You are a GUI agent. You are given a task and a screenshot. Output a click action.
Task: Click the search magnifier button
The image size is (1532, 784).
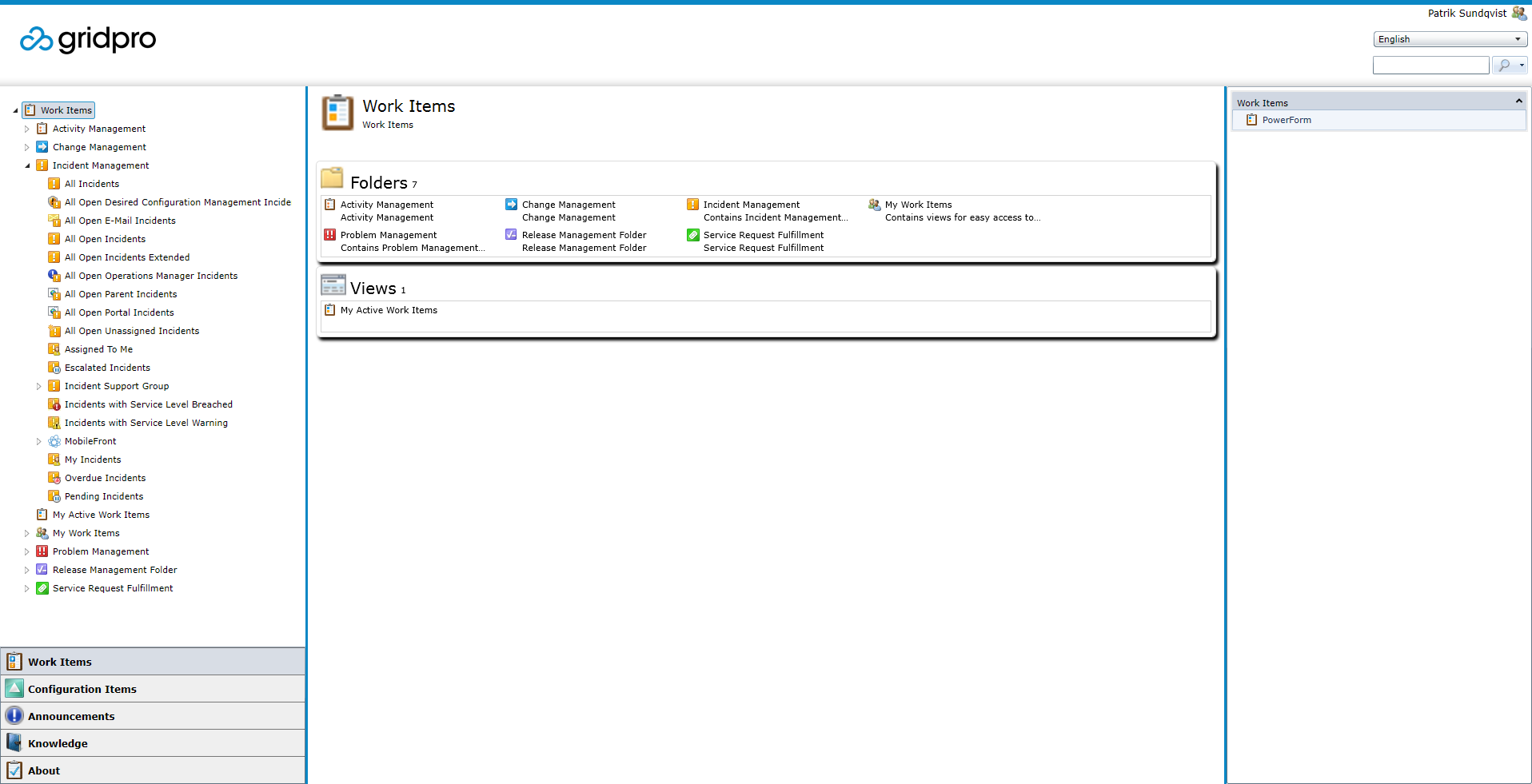(1504, 66)
